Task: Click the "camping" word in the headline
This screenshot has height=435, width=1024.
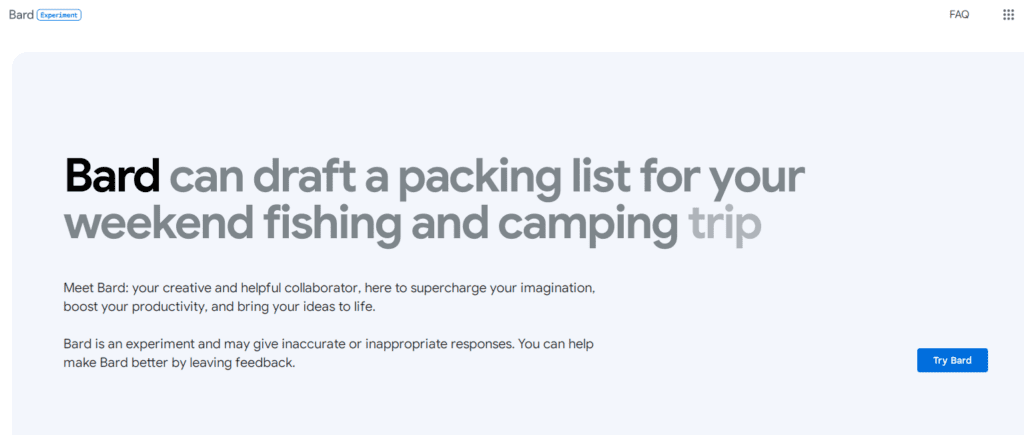Action: (588, 225)
